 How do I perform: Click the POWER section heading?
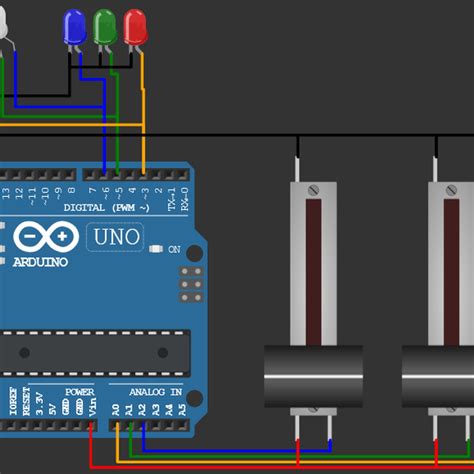tap(80, 392)
